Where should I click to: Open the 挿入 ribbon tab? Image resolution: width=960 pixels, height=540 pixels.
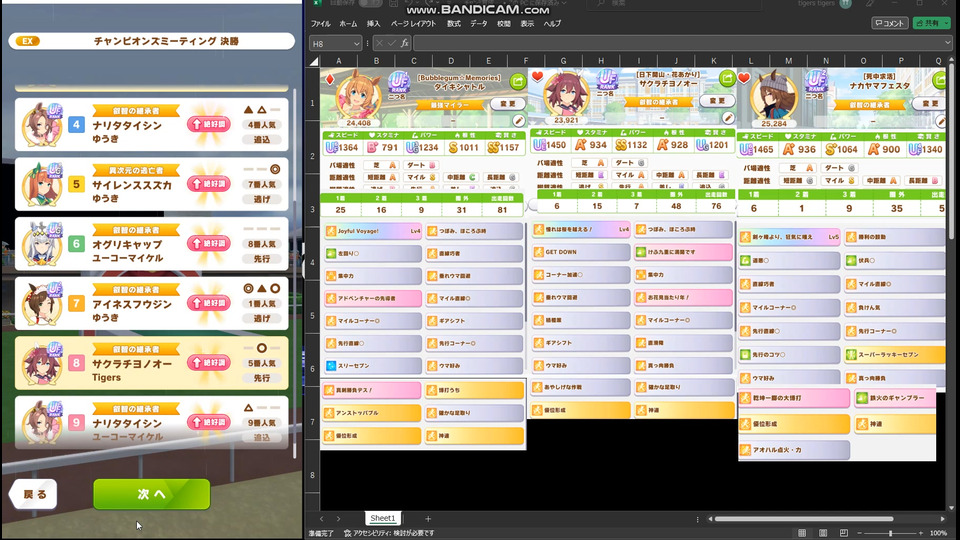click(373, 24)
